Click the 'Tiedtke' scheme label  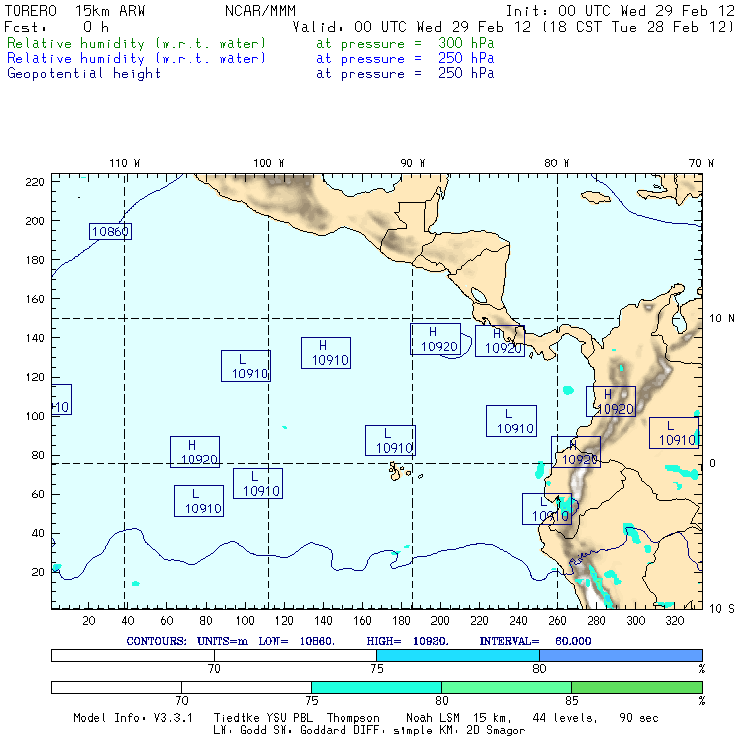point(236,718)
